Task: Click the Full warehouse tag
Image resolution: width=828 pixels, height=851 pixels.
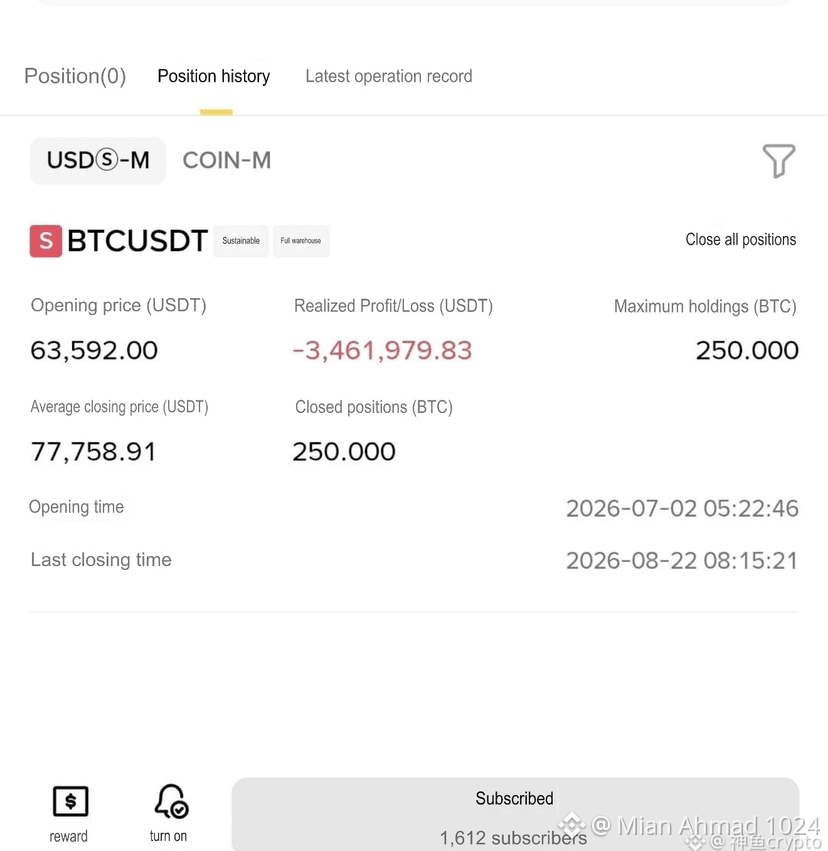Action: pos(301,241)
